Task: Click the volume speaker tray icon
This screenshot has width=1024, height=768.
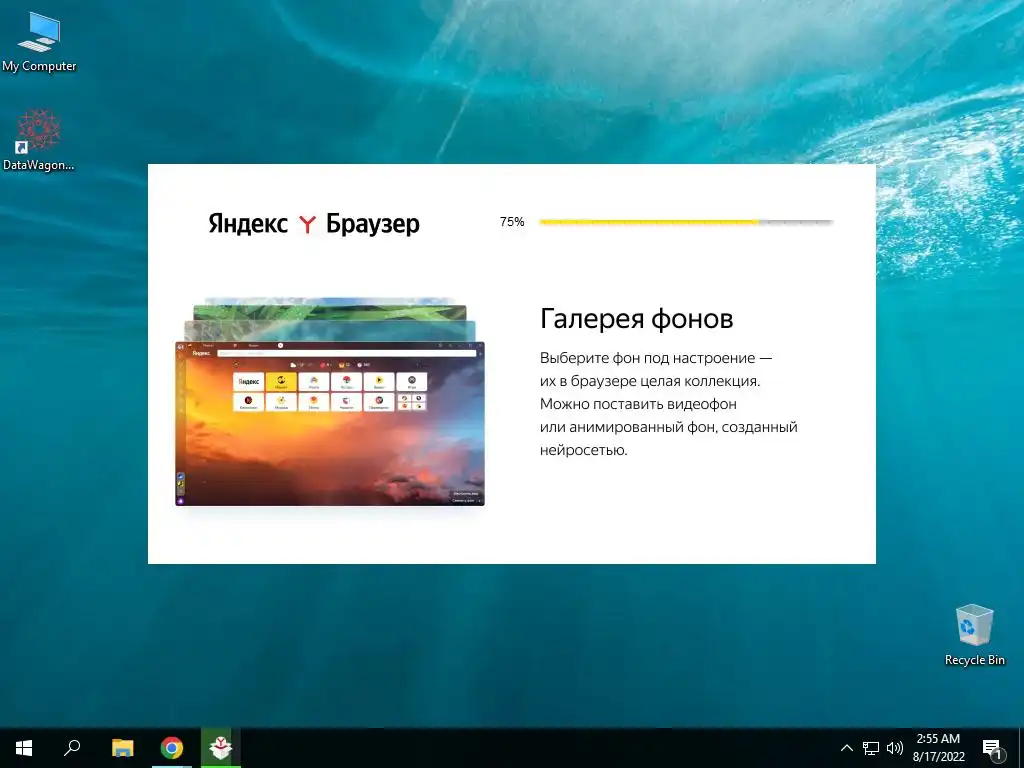Action: tap(895, 748)
